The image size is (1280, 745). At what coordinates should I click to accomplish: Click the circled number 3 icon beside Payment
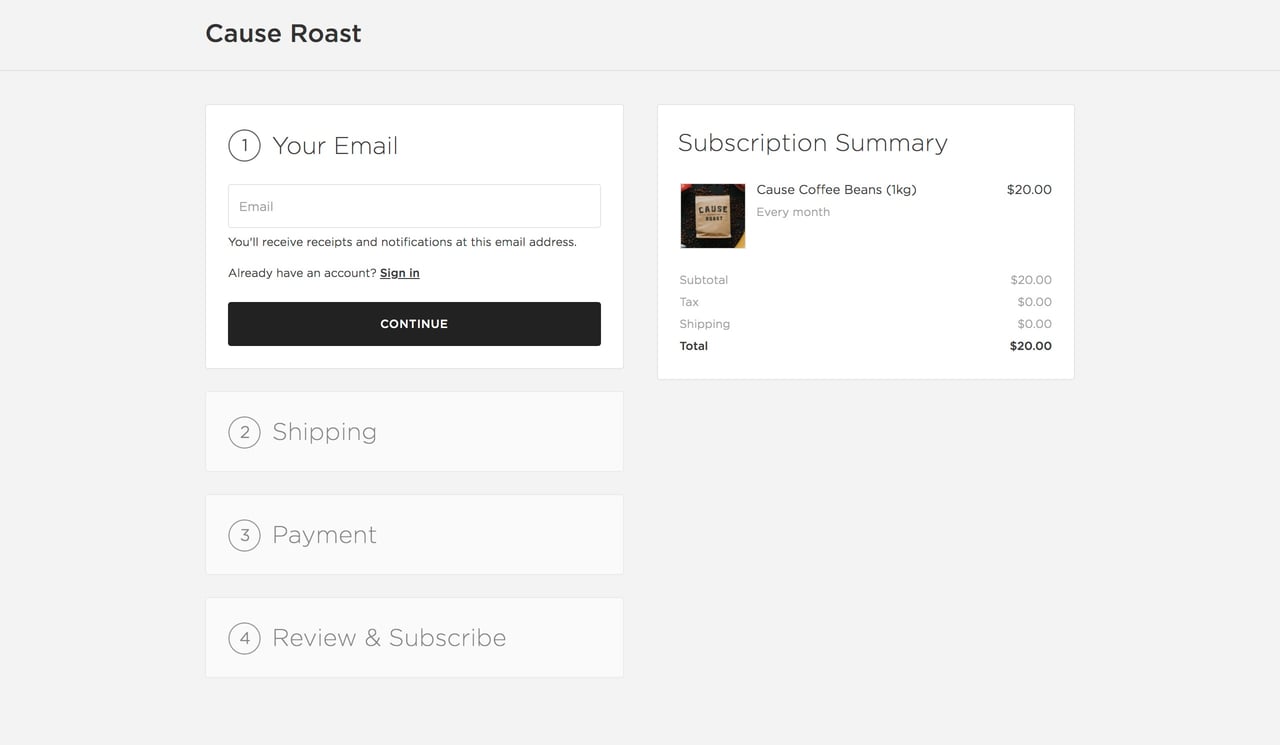tap(244, 535)
